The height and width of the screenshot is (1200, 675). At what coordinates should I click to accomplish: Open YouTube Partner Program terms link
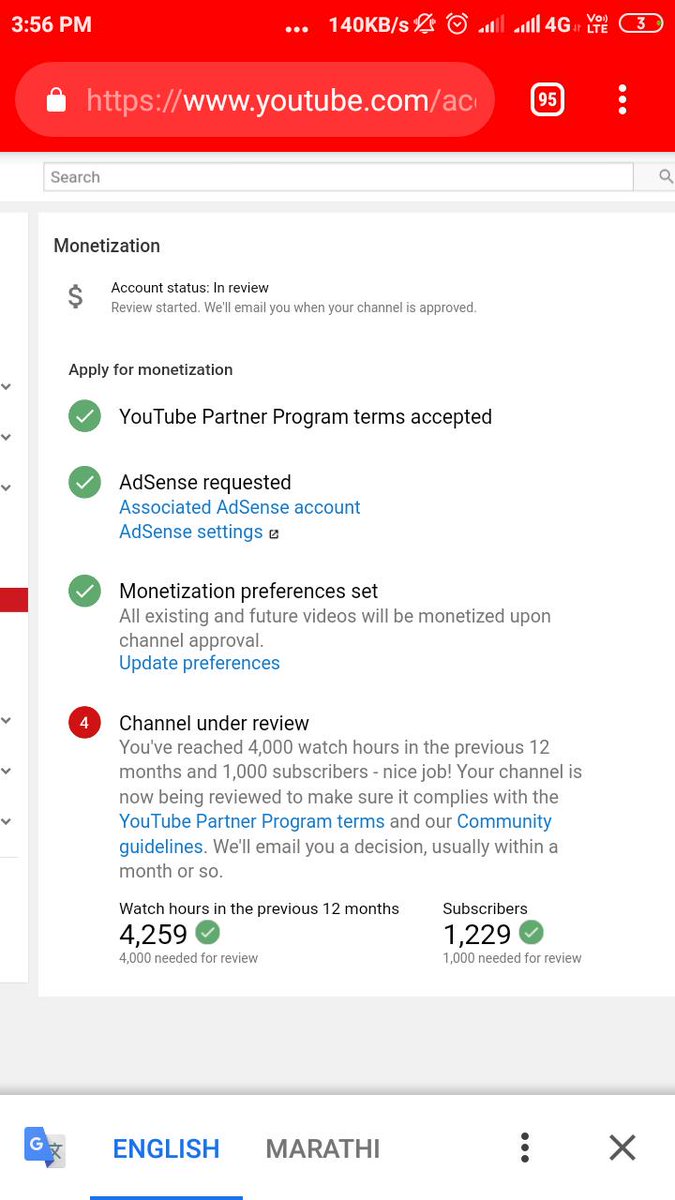[252, 821]
